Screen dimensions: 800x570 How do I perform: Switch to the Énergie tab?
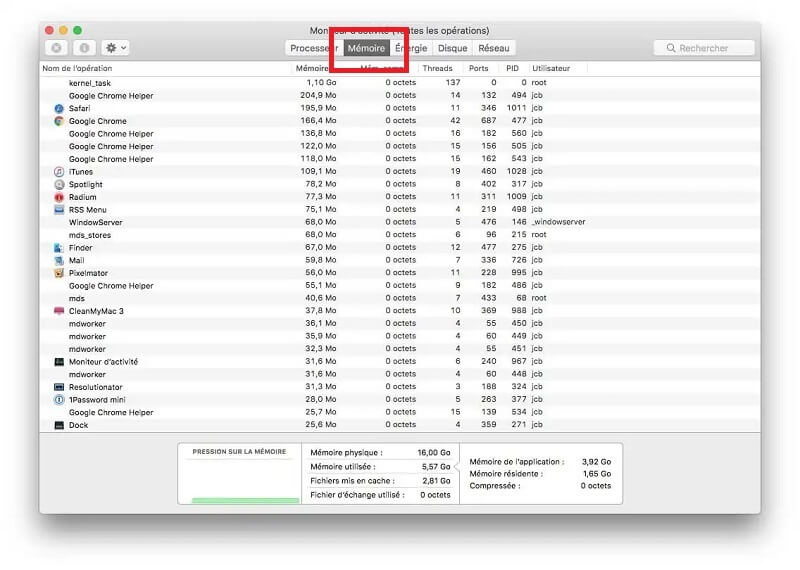tap(411, 48)
